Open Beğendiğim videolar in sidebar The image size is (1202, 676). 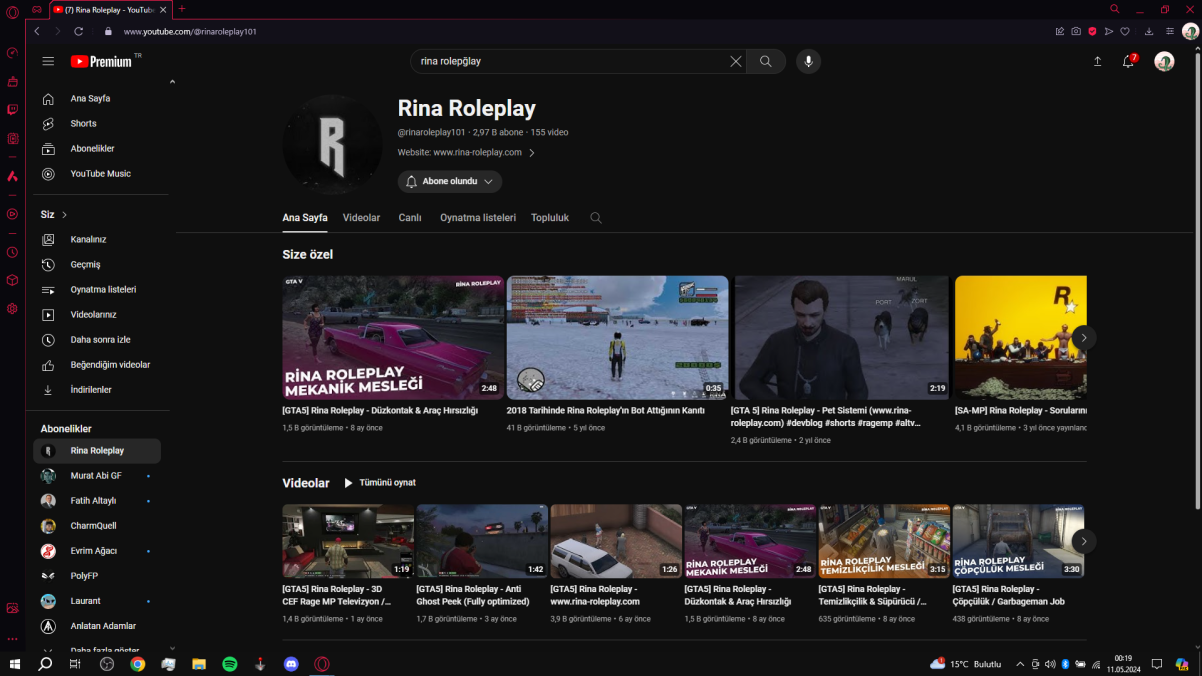pos(98,365)
